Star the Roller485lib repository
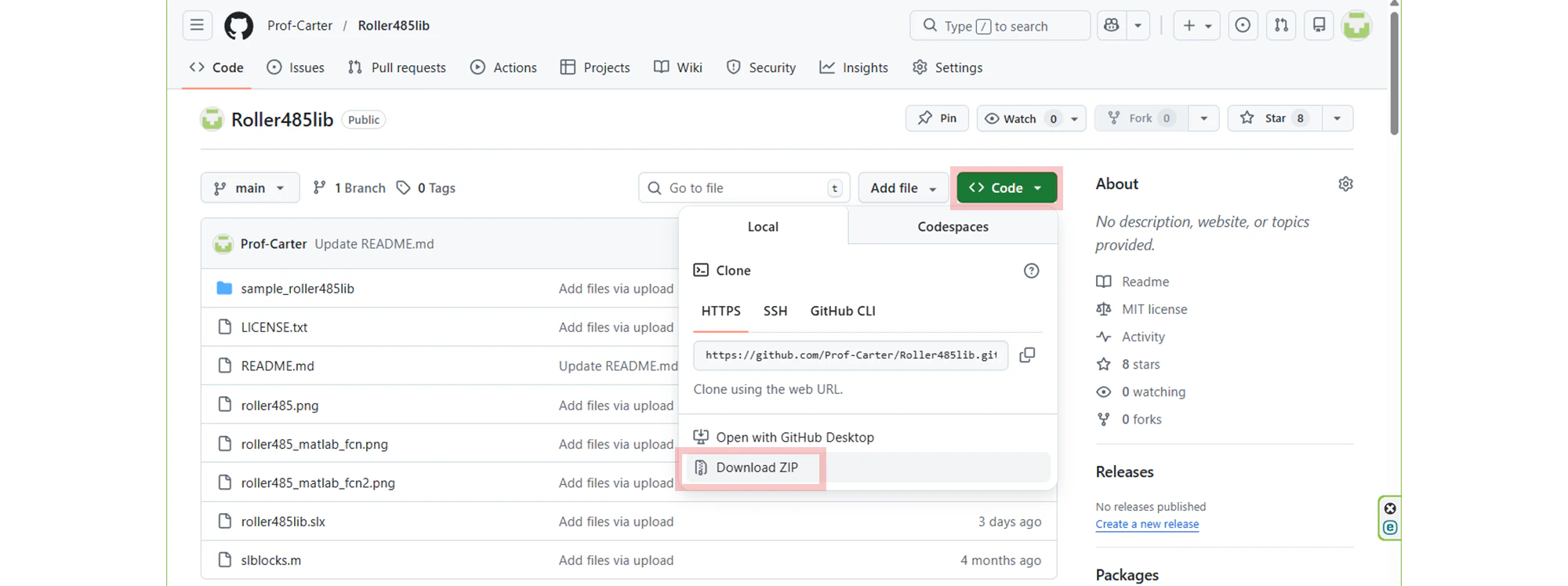This screenshot has width=1568, height=586. 1275,118
